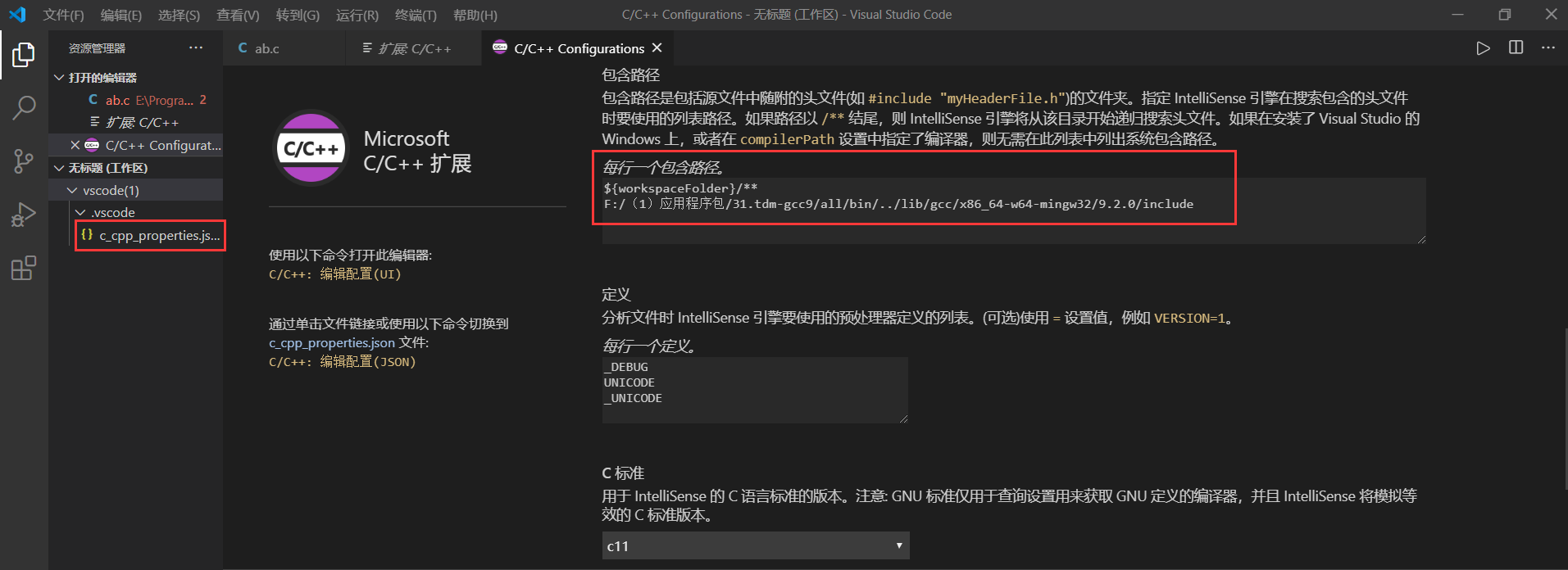Click the _DEBUG define line

coord(626,367)
